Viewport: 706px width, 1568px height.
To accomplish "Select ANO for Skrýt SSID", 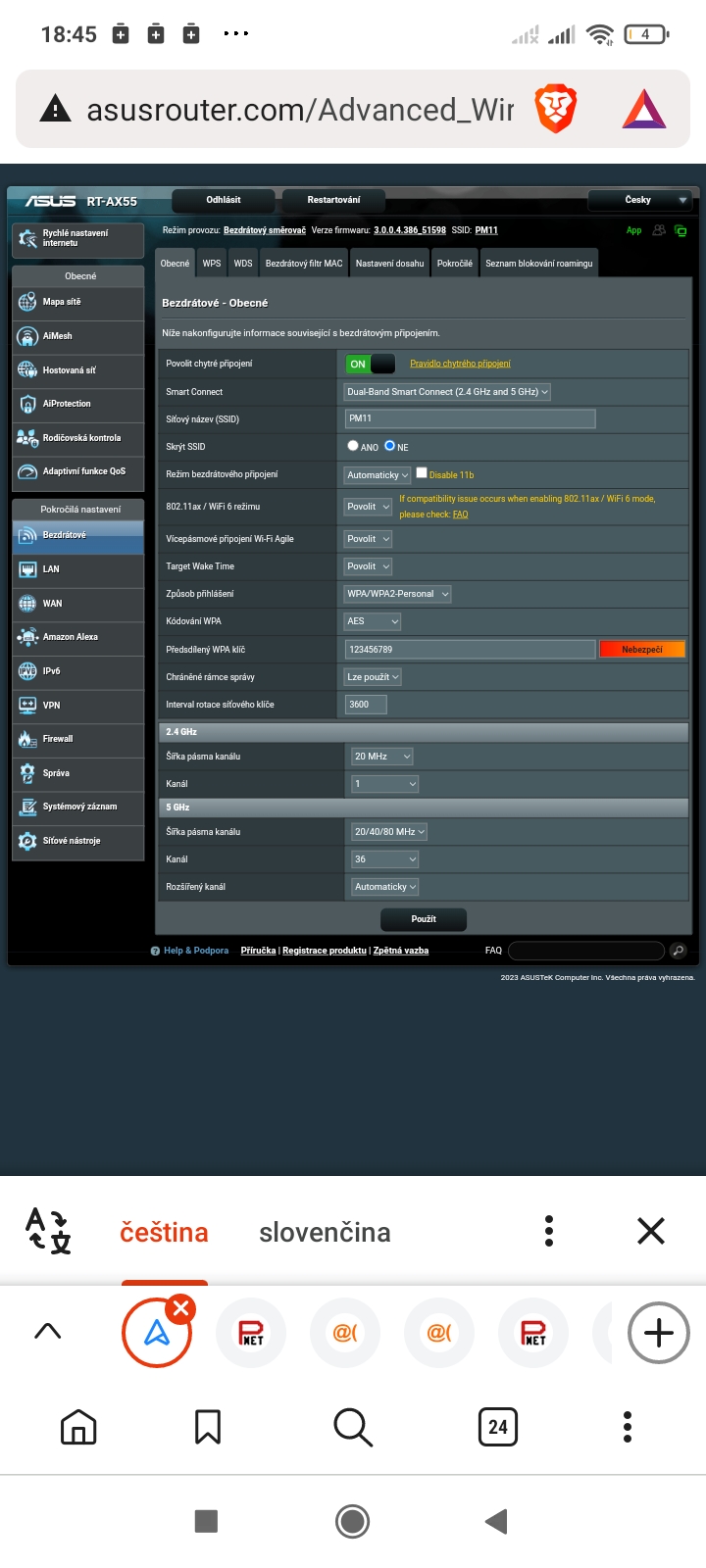I will tap(353, 446).
